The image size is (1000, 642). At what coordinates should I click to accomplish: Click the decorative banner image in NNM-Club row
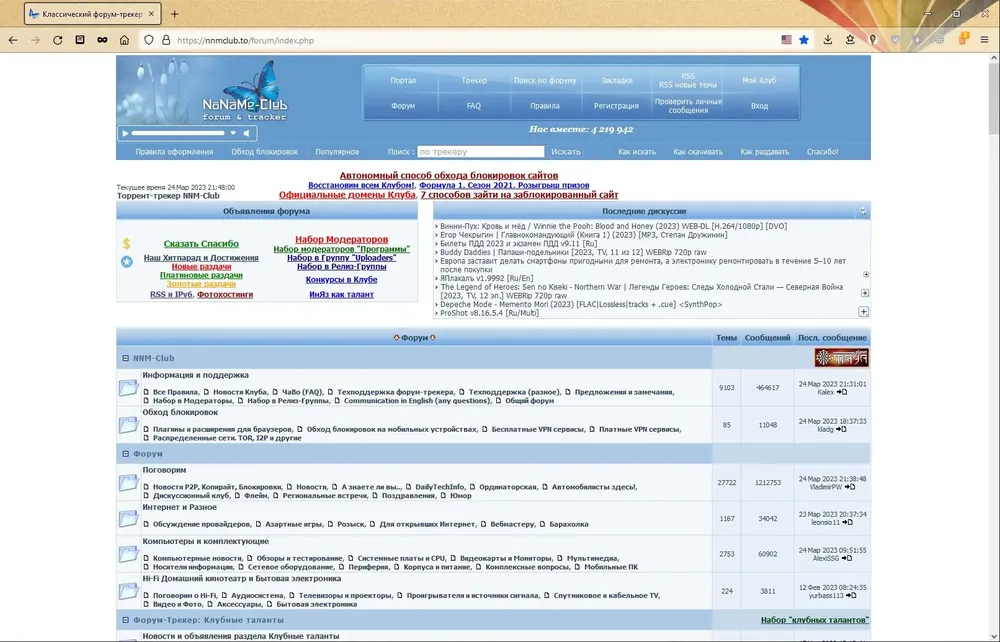[x=841, y=358]
